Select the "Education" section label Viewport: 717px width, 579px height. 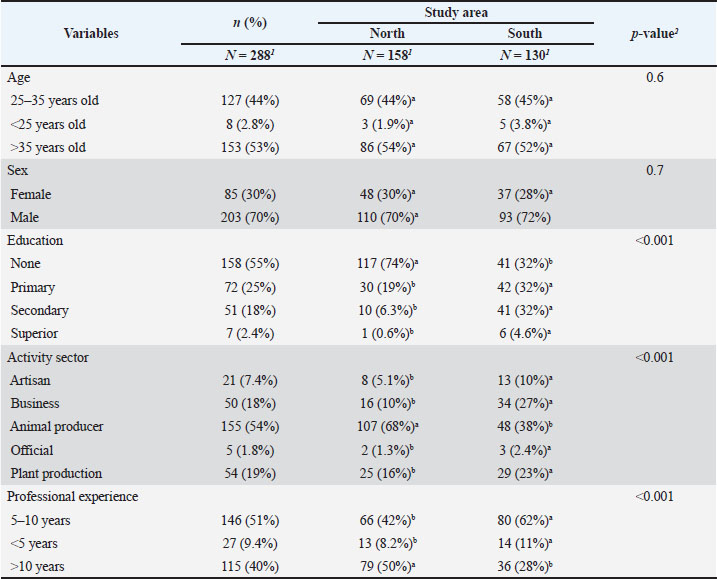(x=35, y=240)
